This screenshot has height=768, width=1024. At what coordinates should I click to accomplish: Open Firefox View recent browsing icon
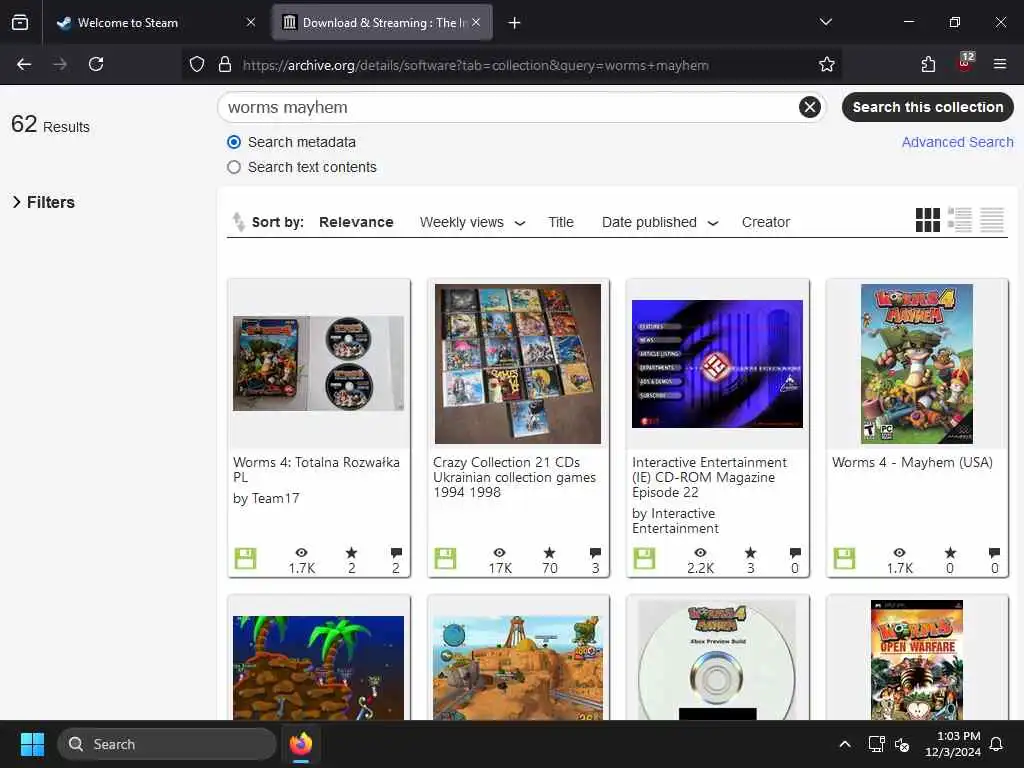coord(20,23)
